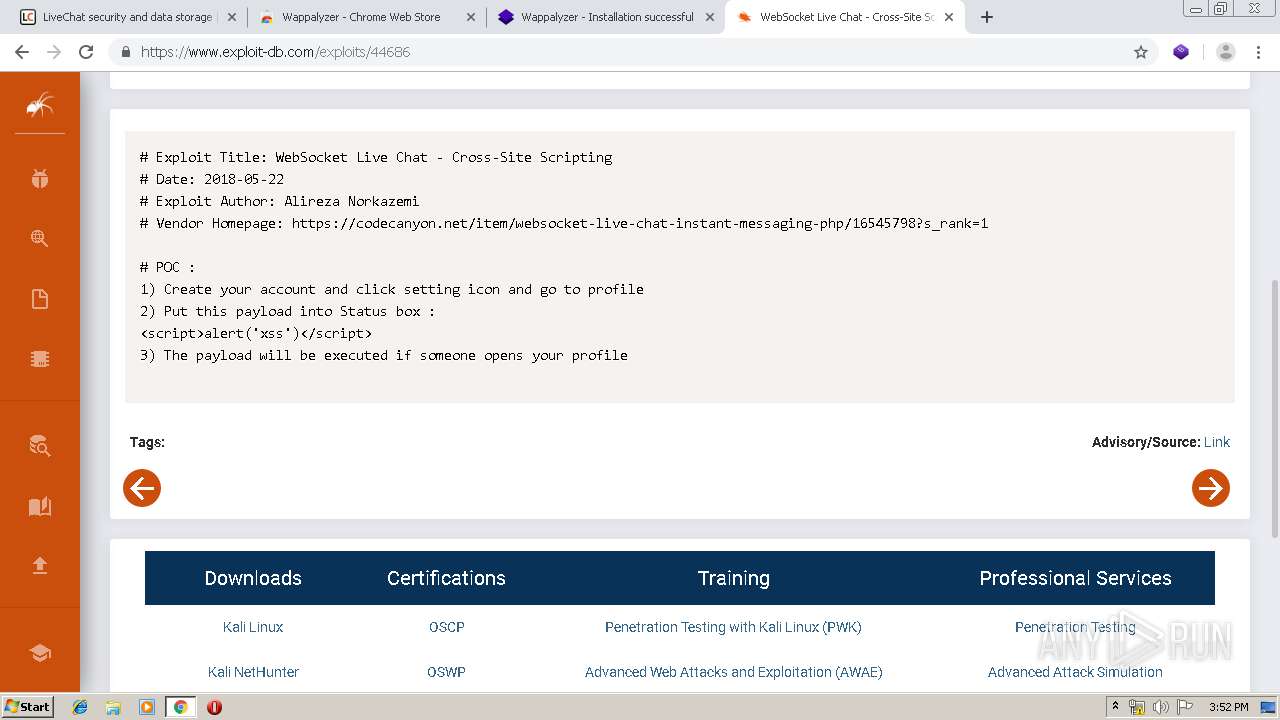Close the WebSocket Live Chat tab

pos(949,17)
